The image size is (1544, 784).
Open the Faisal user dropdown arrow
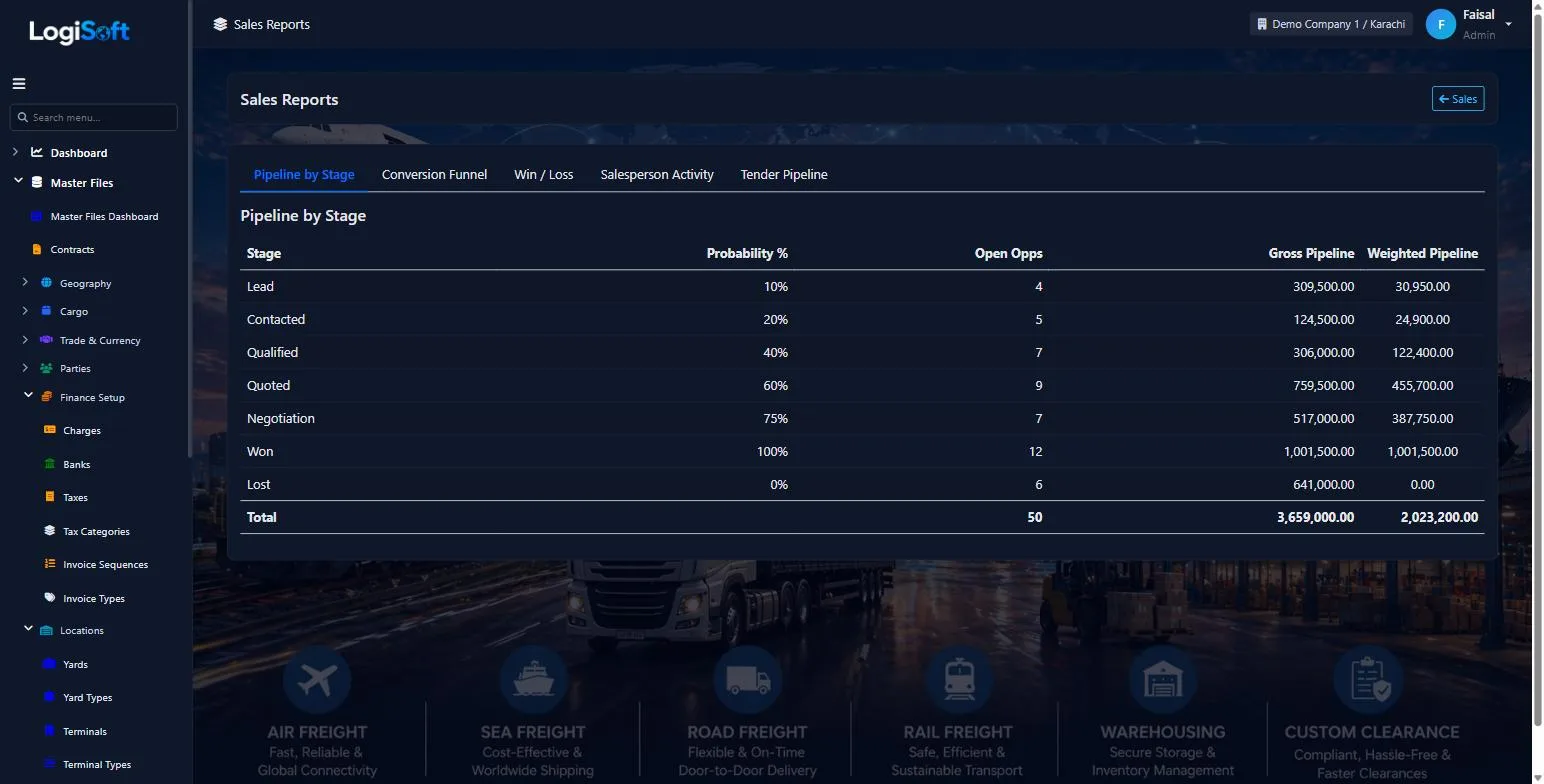(x=1508, y=24)
